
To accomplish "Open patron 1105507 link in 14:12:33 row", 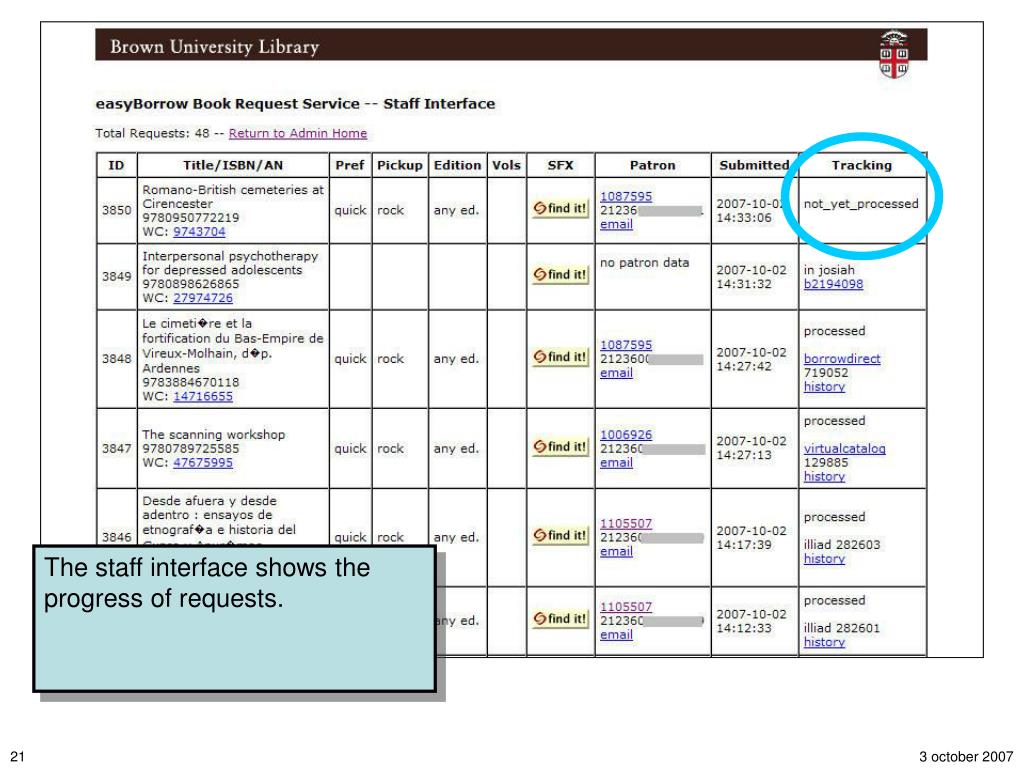I will pyautogui.click(x=626, y=607).
